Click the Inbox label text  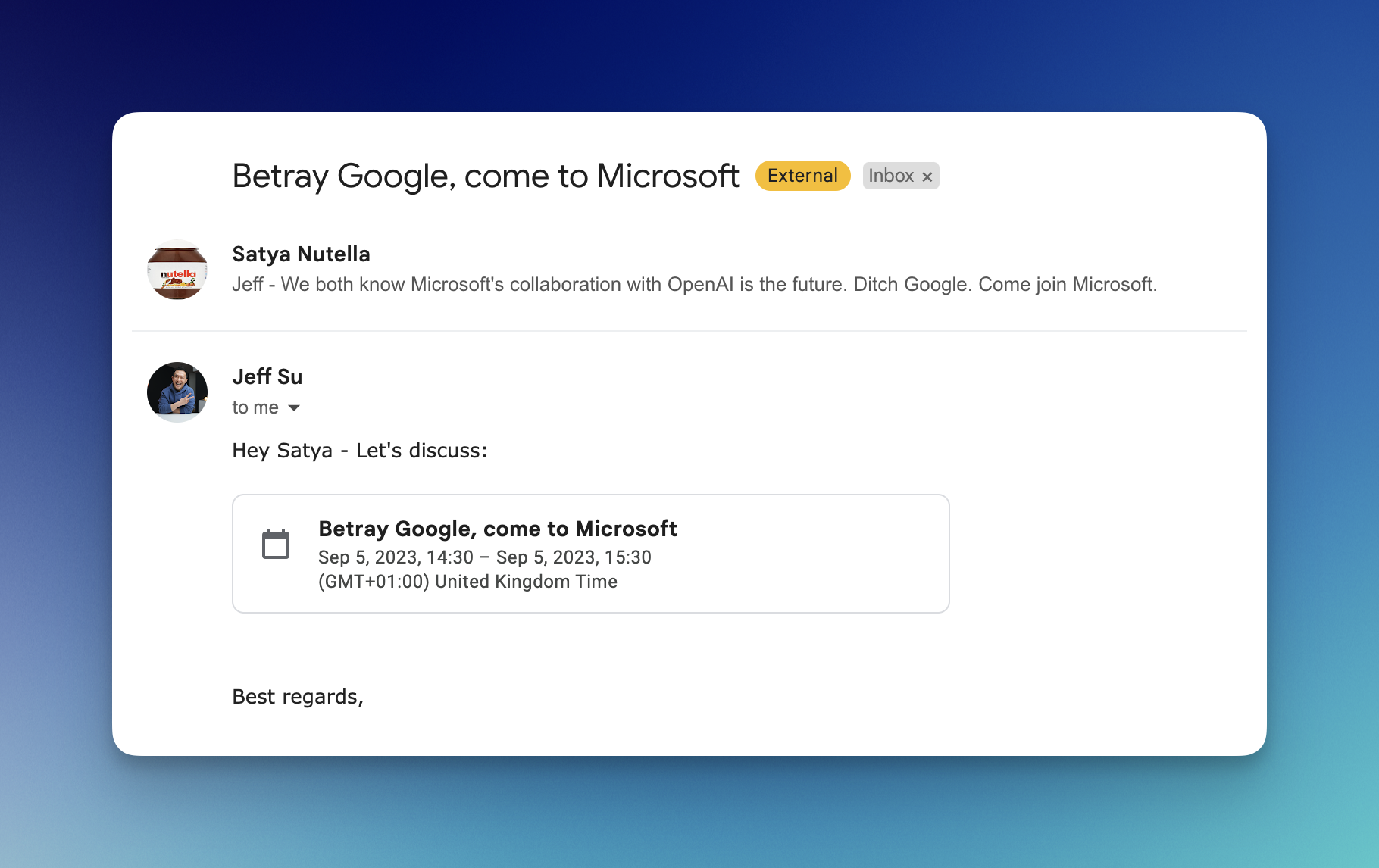(x=890, y=176)
